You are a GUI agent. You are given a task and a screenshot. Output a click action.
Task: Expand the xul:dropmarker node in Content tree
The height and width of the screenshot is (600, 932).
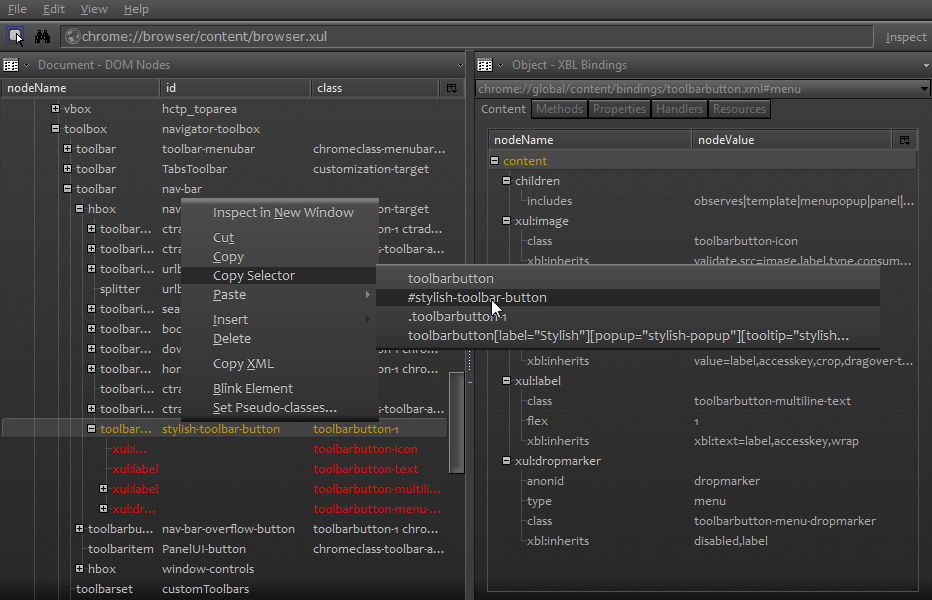(507, 460)
